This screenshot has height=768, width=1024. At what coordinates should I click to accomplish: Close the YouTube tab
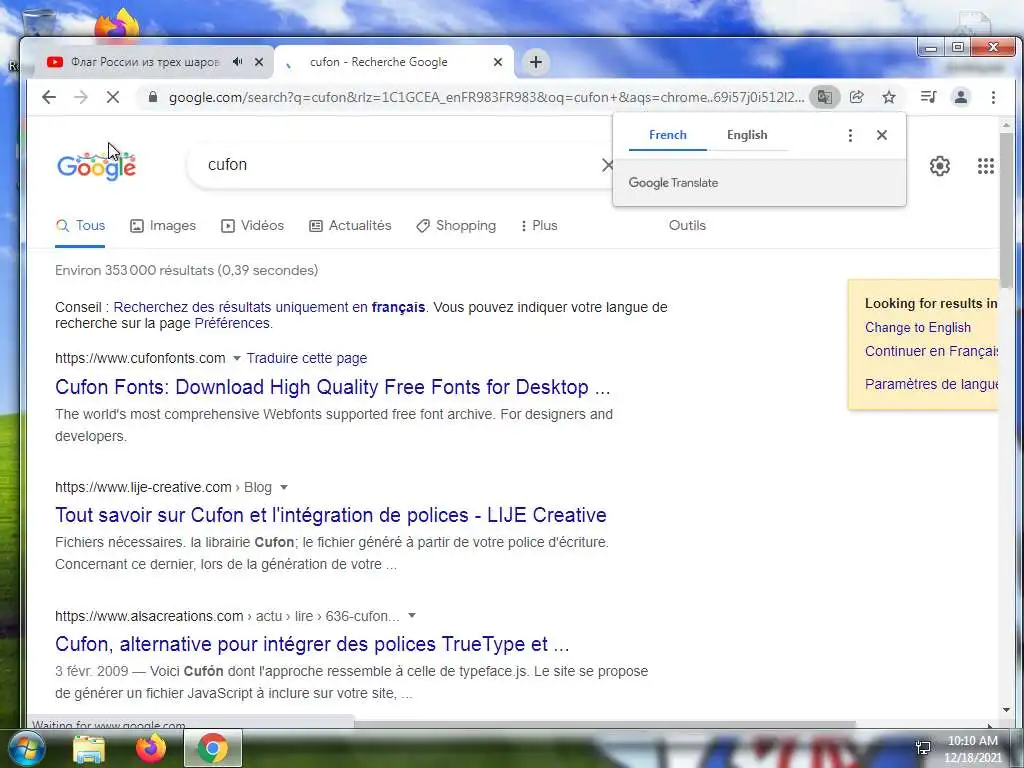point(259,62)
